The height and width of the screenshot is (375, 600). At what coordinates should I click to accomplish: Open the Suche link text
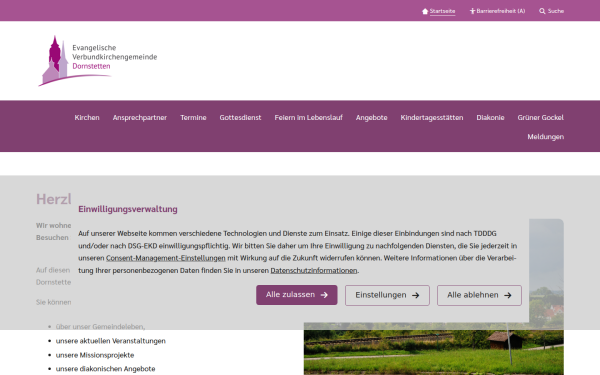click(556, 11)
